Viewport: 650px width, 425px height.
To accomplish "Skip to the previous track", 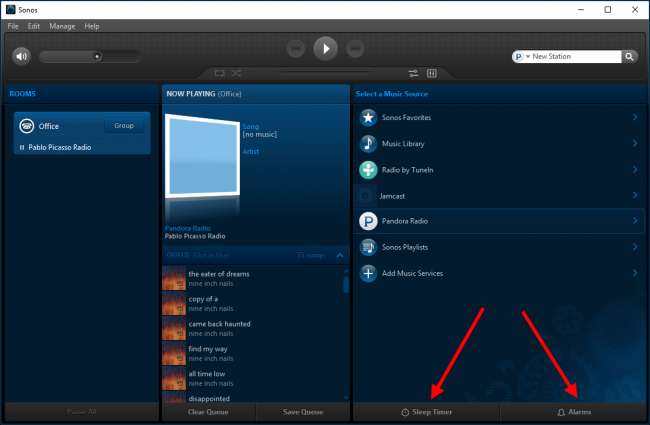I will coord(296,49).
